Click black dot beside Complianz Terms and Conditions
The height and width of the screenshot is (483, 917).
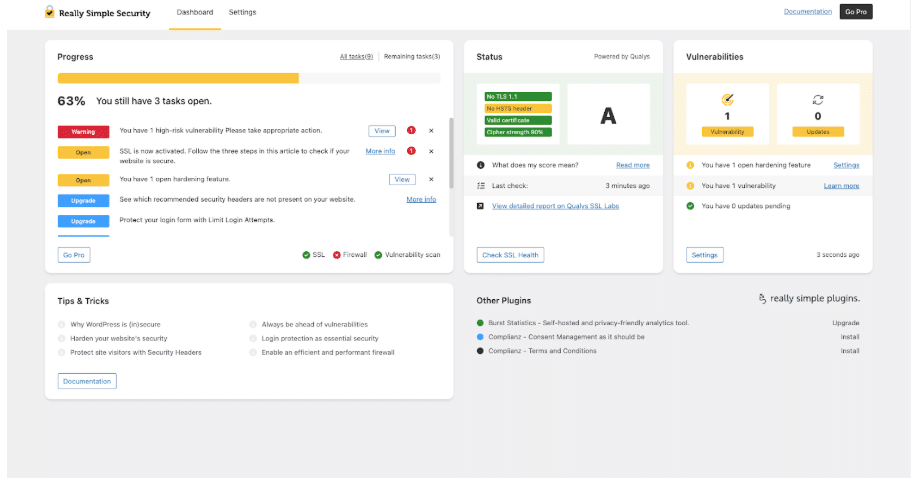coord(480,351)
